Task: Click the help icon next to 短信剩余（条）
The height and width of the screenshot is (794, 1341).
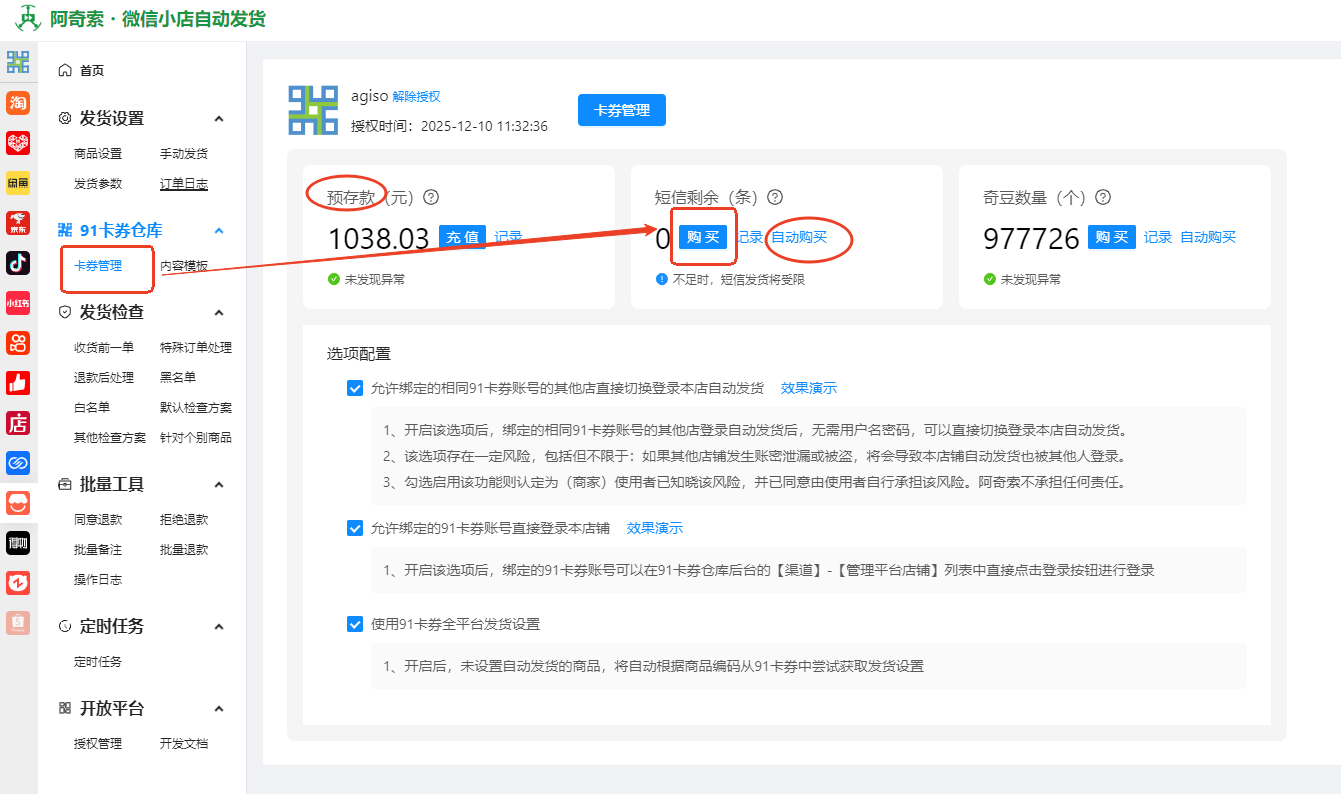Action: [774, 198]
